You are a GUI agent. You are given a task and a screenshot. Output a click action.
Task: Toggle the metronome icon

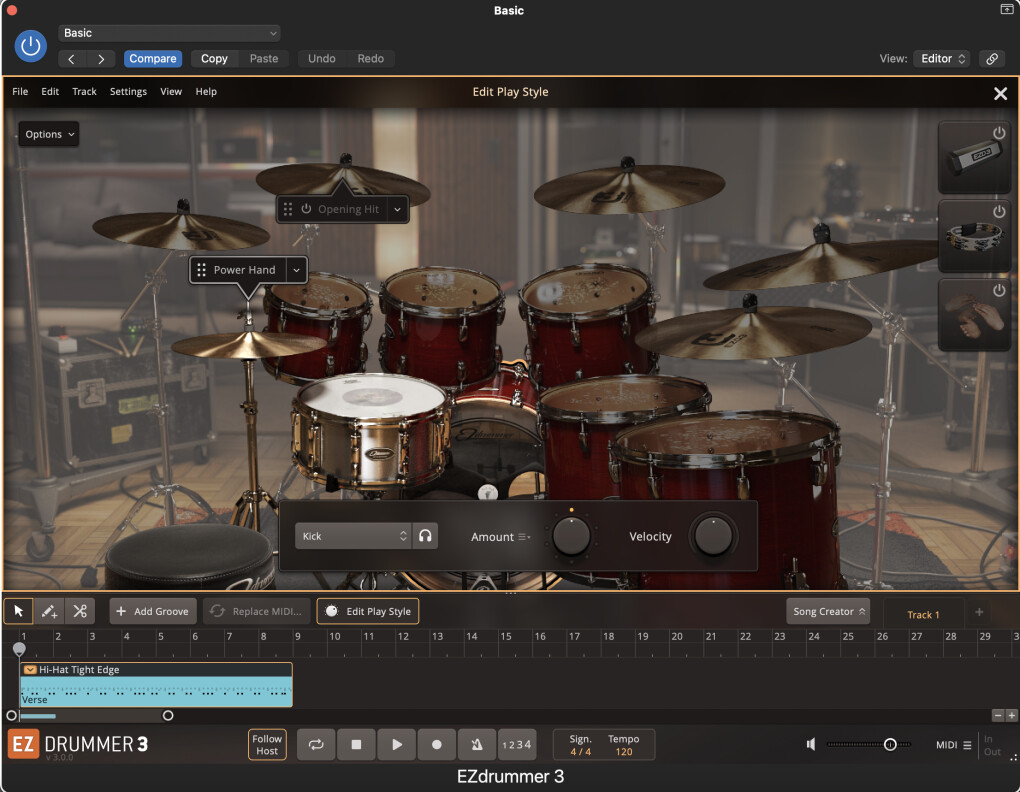(477, 745)
